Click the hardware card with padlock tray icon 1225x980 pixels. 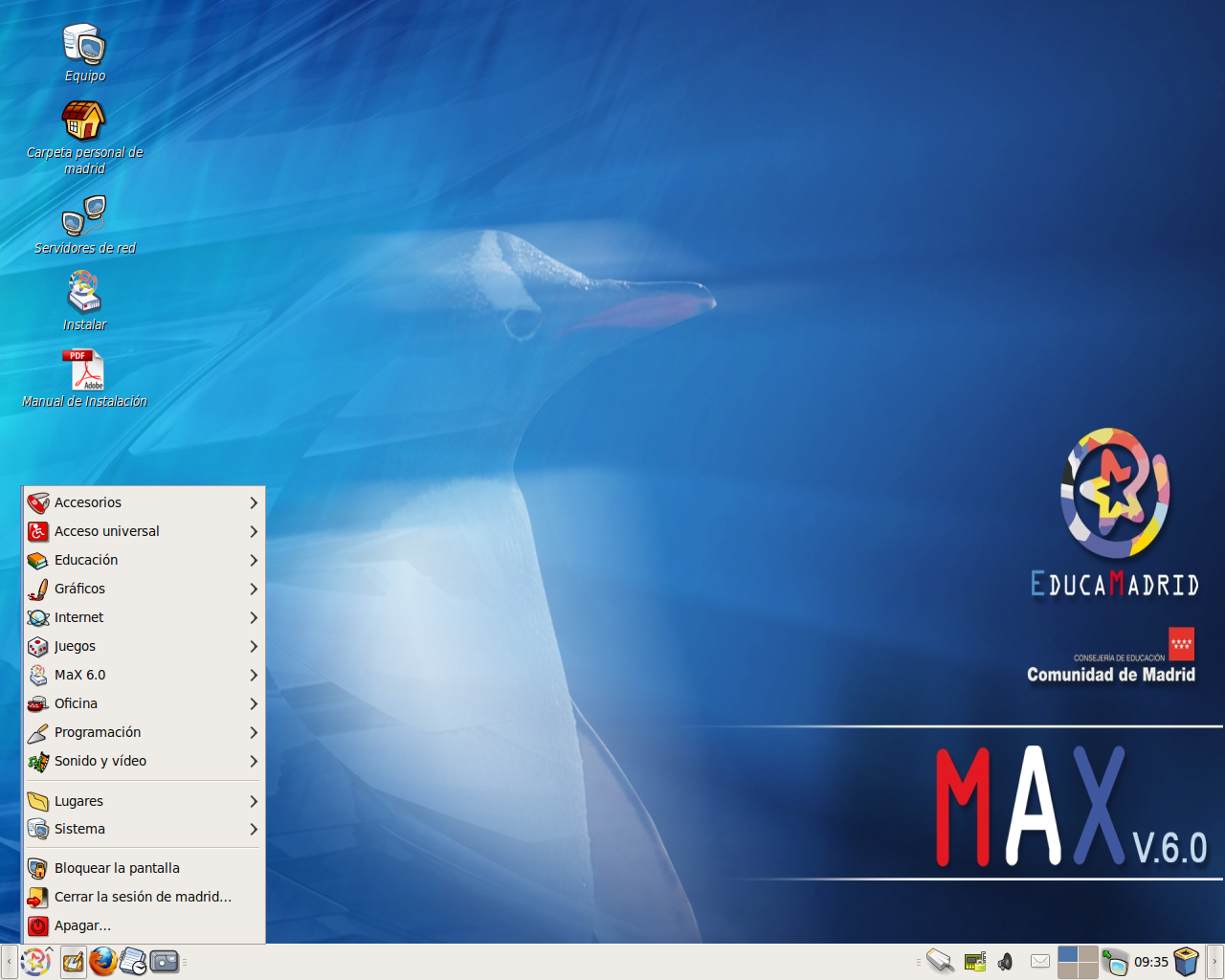coord(975,962)
